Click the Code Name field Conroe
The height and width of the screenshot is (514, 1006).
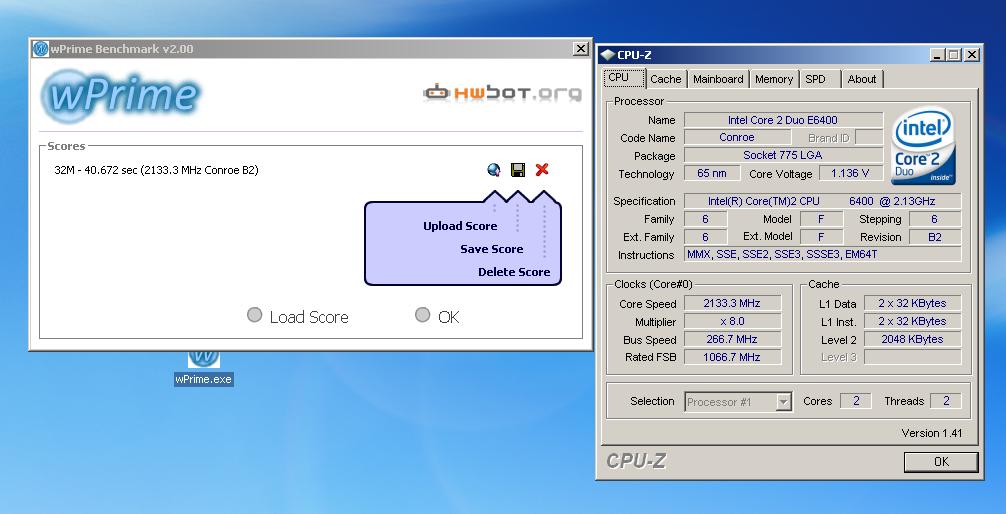click(x=737, y=137)
